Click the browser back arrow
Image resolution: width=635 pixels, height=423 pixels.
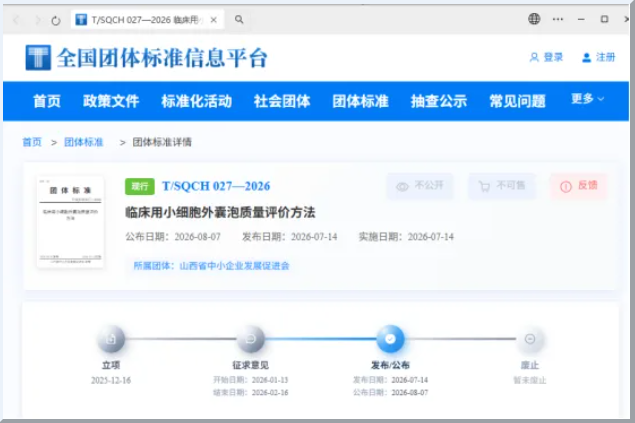[x=17, y=20]
